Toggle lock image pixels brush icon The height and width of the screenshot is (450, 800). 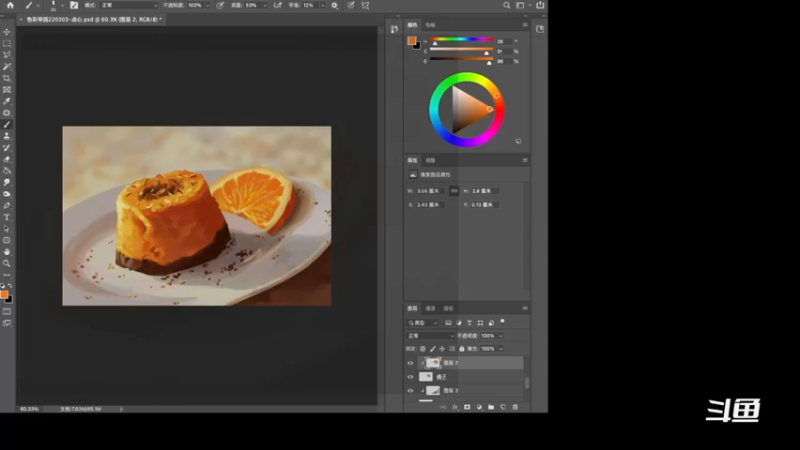point(433,349)
